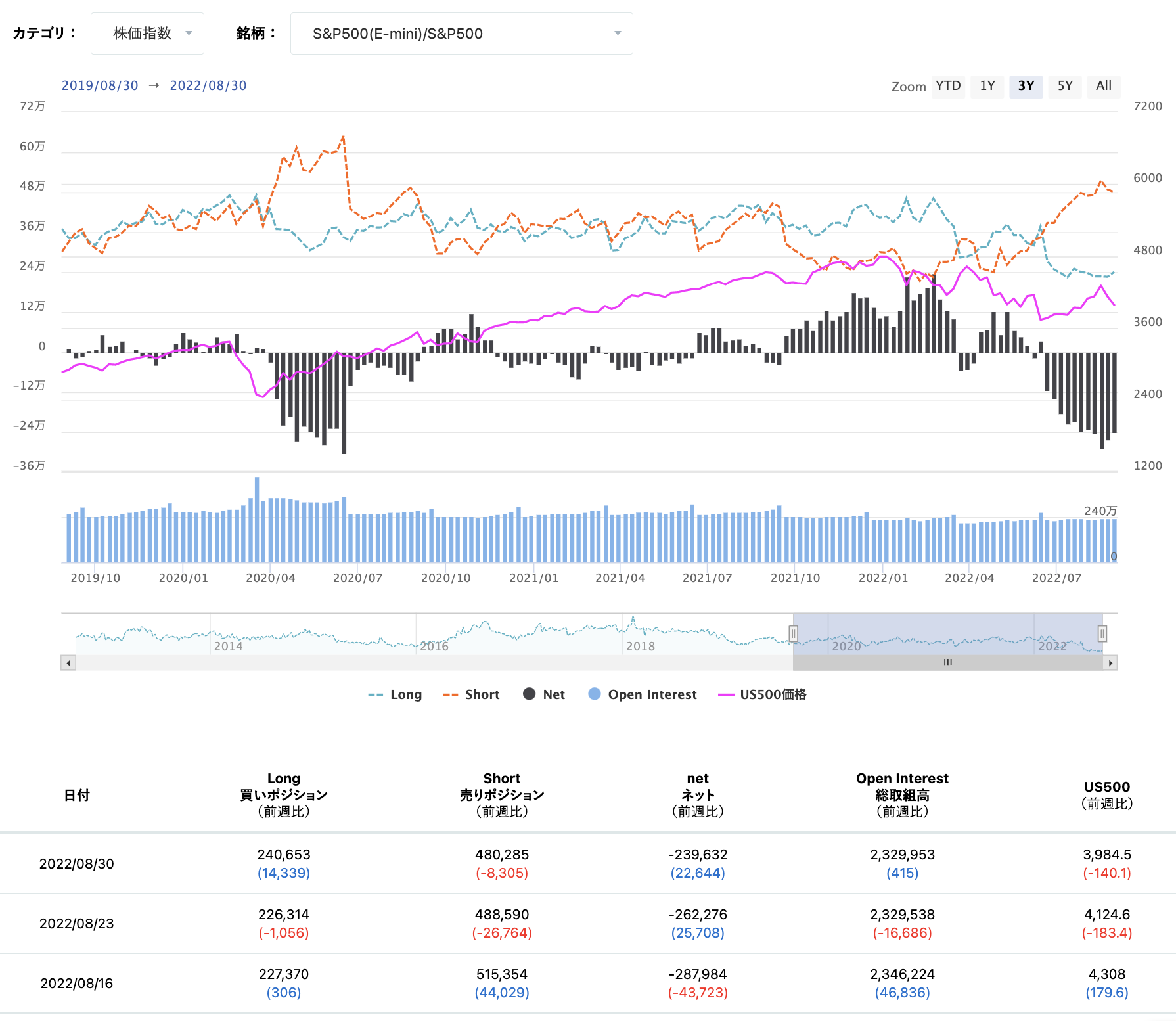Image resolution: width=1176 pixels, height=1021 pixels.
Task: Select the All zoom range
Action: tap(1104, 86)
